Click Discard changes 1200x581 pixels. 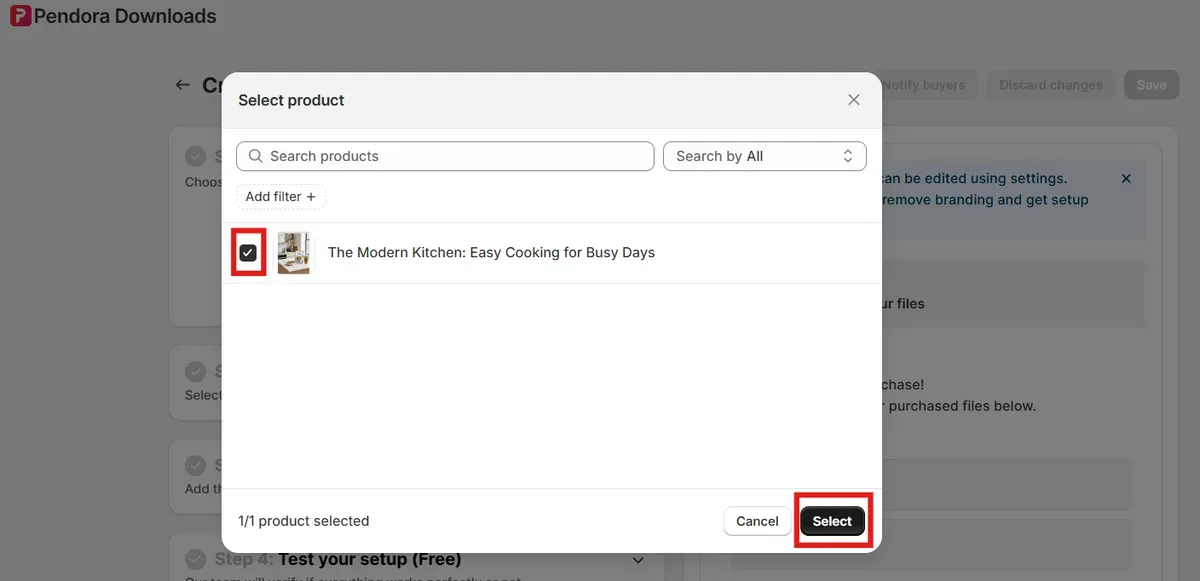(x=1051, y=85)
